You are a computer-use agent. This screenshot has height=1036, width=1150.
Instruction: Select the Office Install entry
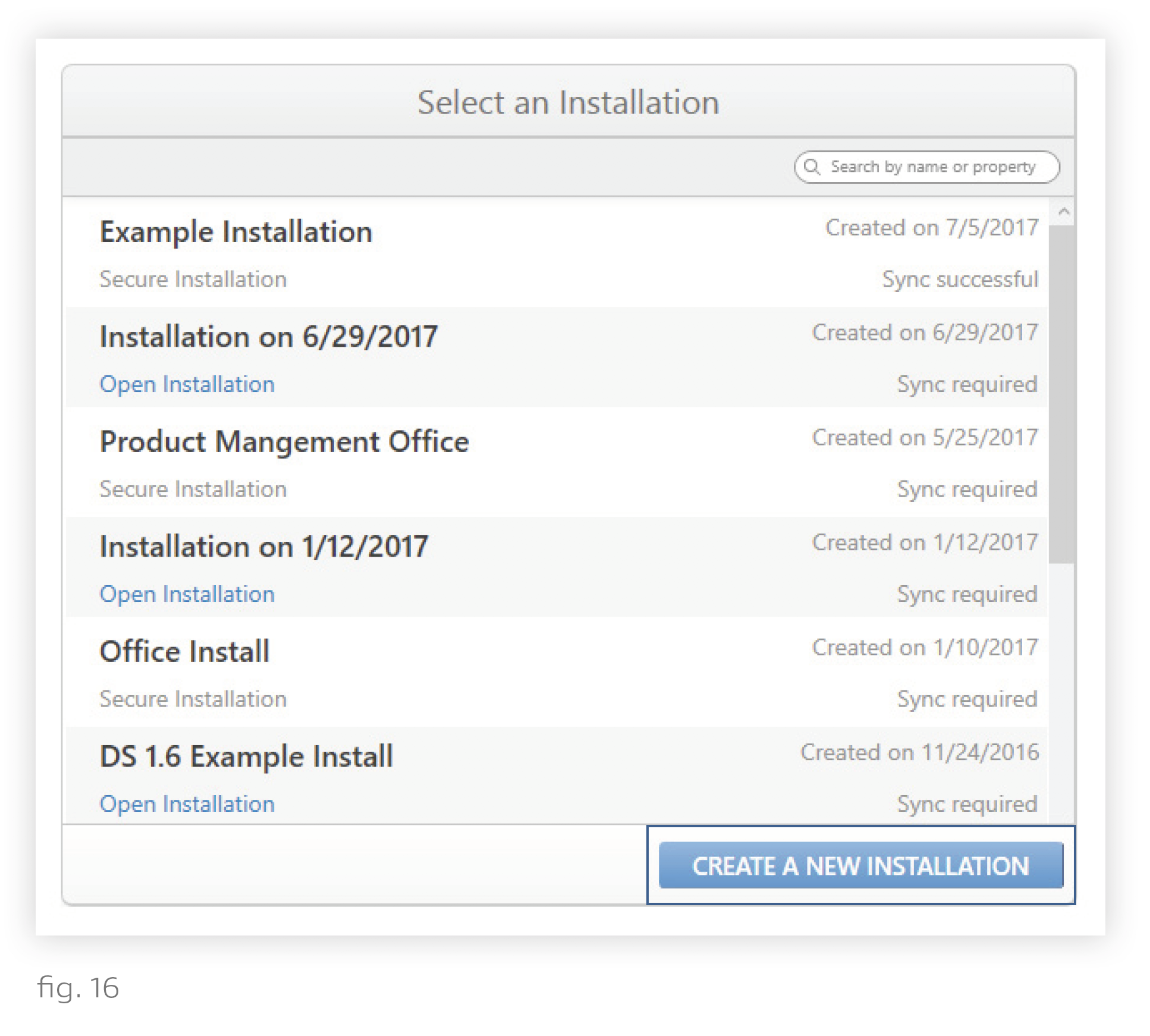tap(557, 672)
